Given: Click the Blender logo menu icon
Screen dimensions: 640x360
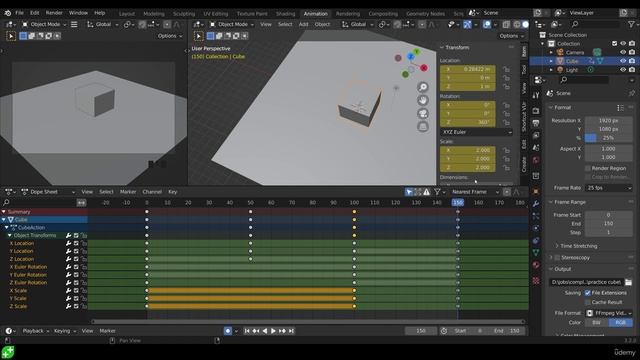Looking at the screenshot, I should (x=8, y=13).
